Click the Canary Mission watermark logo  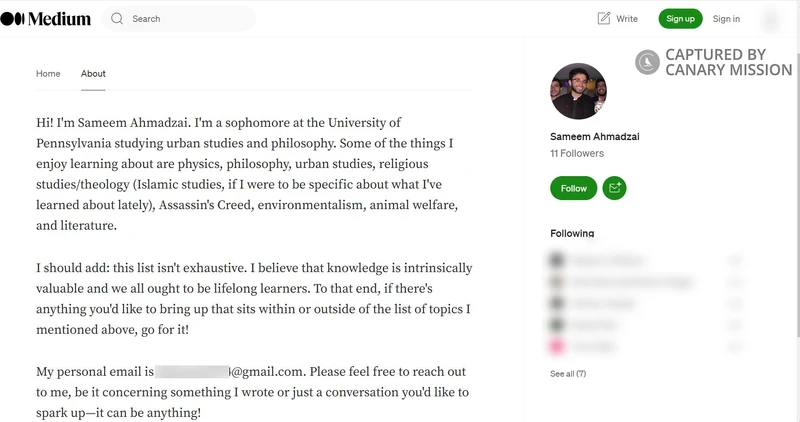click(x=648, y=62)
